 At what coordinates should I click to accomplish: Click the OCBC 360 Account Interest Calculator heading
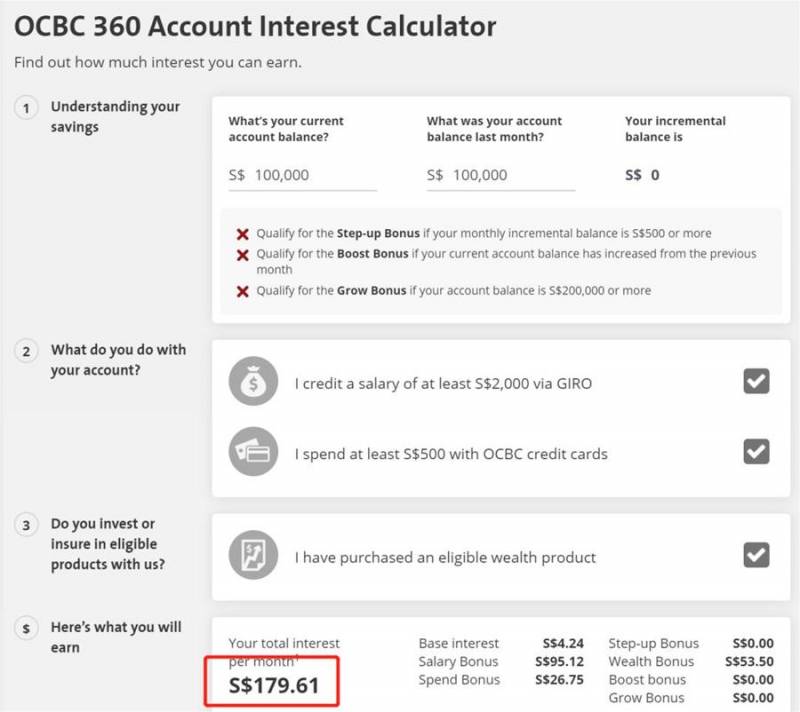(255, 26)
